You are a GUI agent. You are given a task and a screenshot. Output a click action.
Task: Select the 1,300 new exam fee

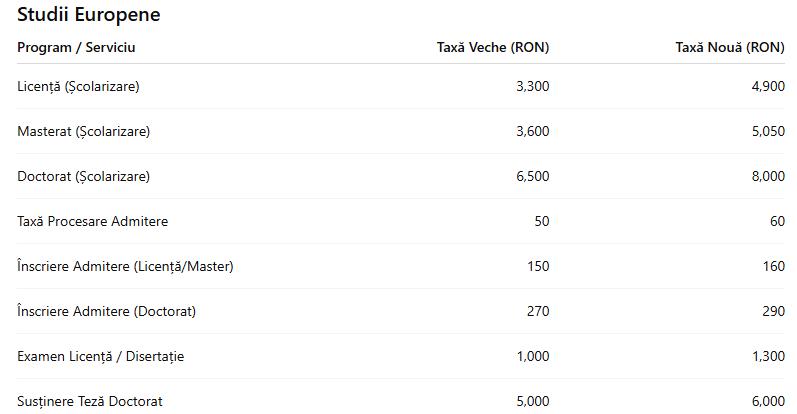[x=767, y=356]
